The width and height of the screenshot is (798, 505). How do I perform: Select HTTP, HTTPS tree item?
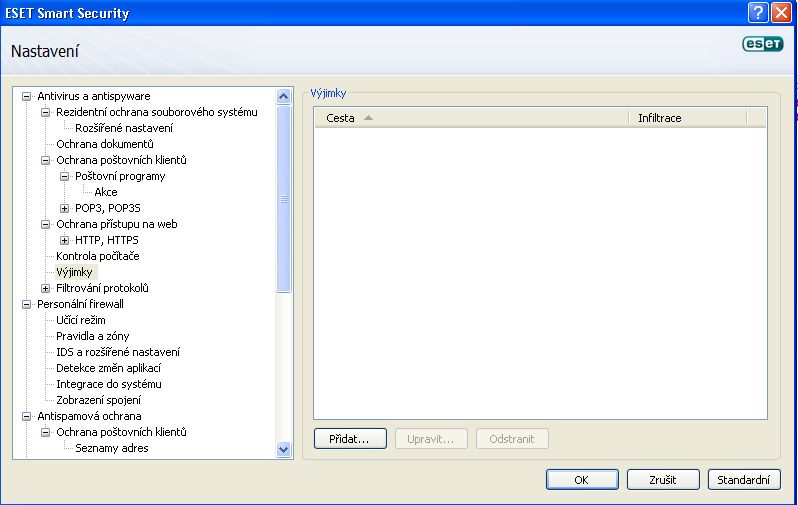(107, 240)
